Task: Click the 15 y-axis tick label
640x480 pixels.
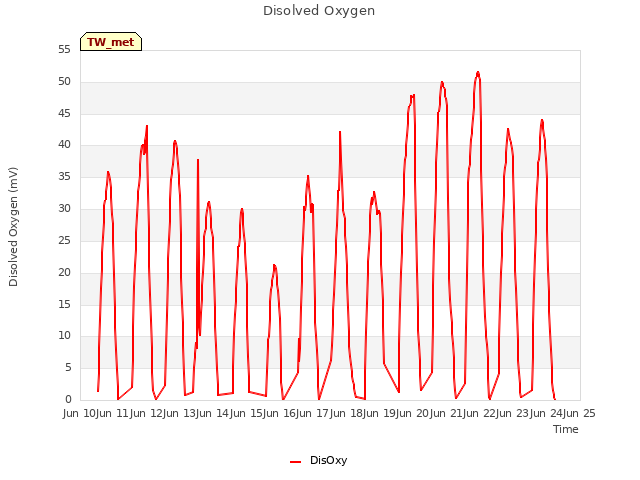Action: click(64, 304)
